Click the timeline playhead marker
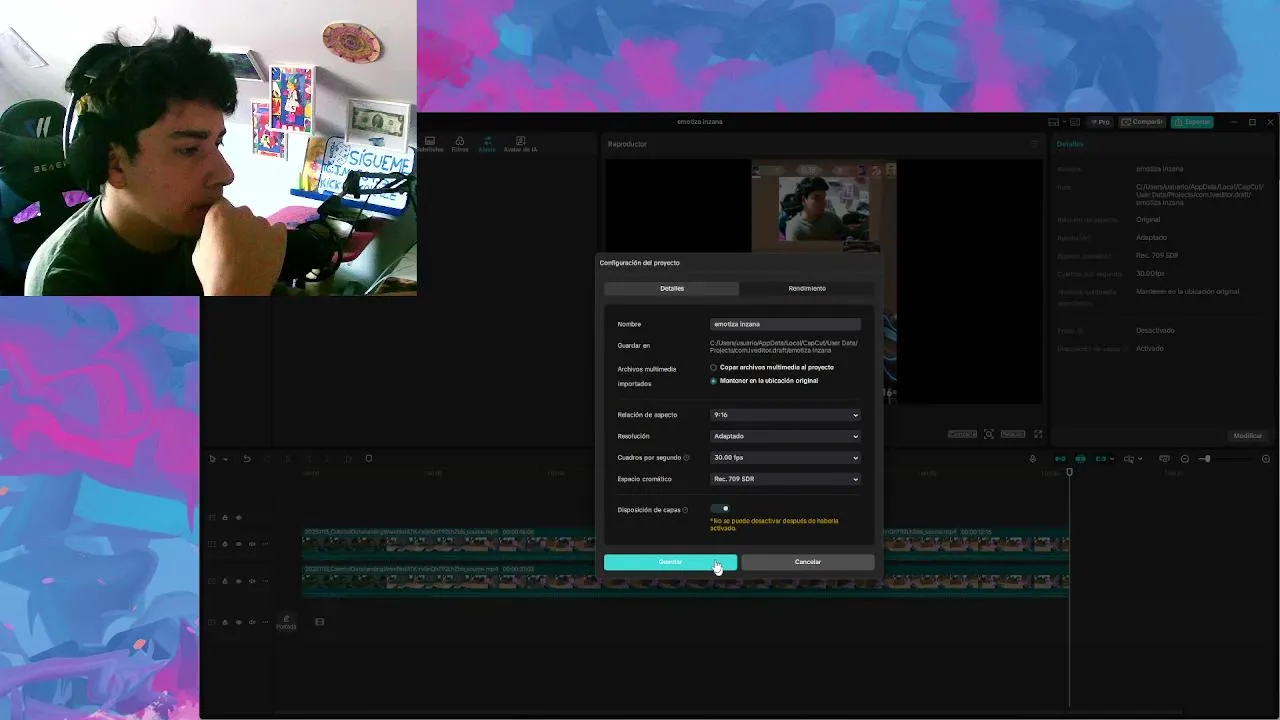This screenshot has width=1280, height=720. 1069,472
